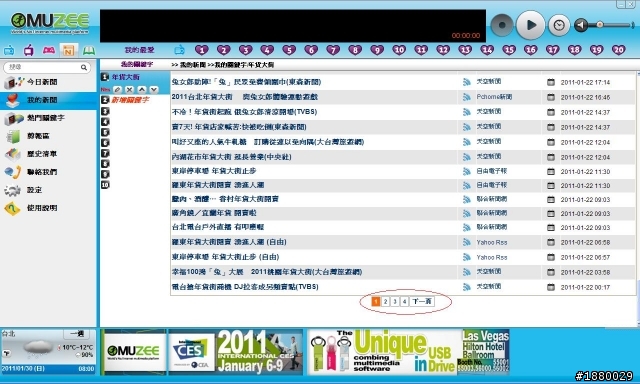
Task: Click calendar icon beside 2011-01-22 06:58
Action: pos(551,242)
